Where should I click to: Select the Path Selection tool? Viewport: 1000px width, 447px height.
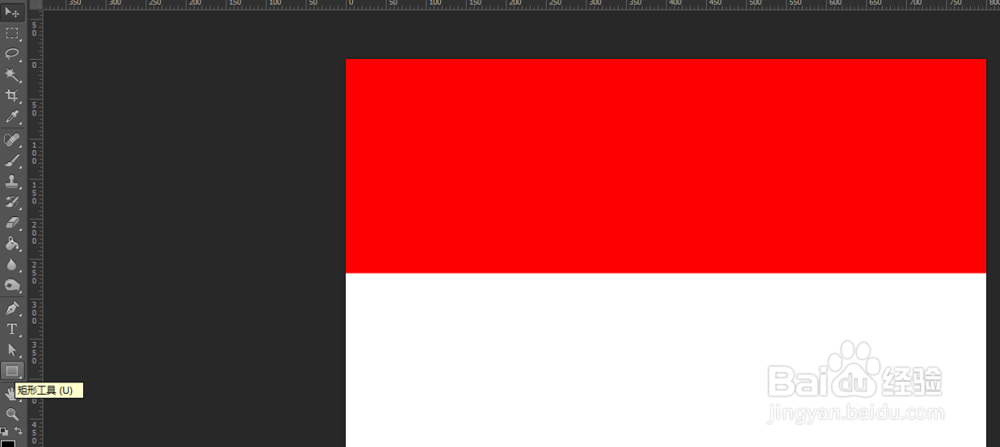[12, 350]
